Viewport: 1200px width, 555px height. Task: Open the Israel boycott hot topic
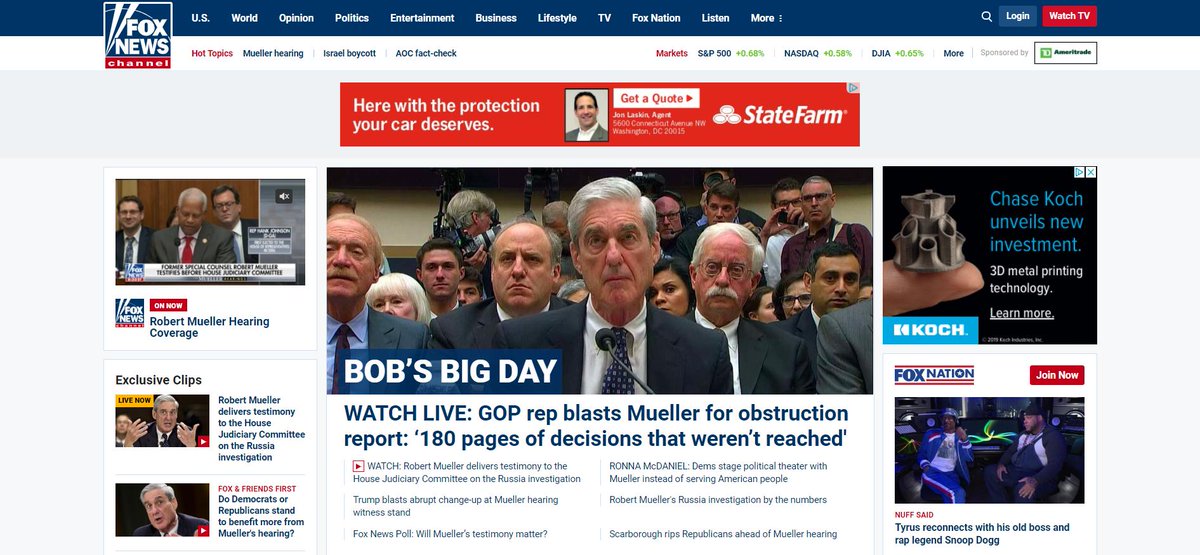350,53
